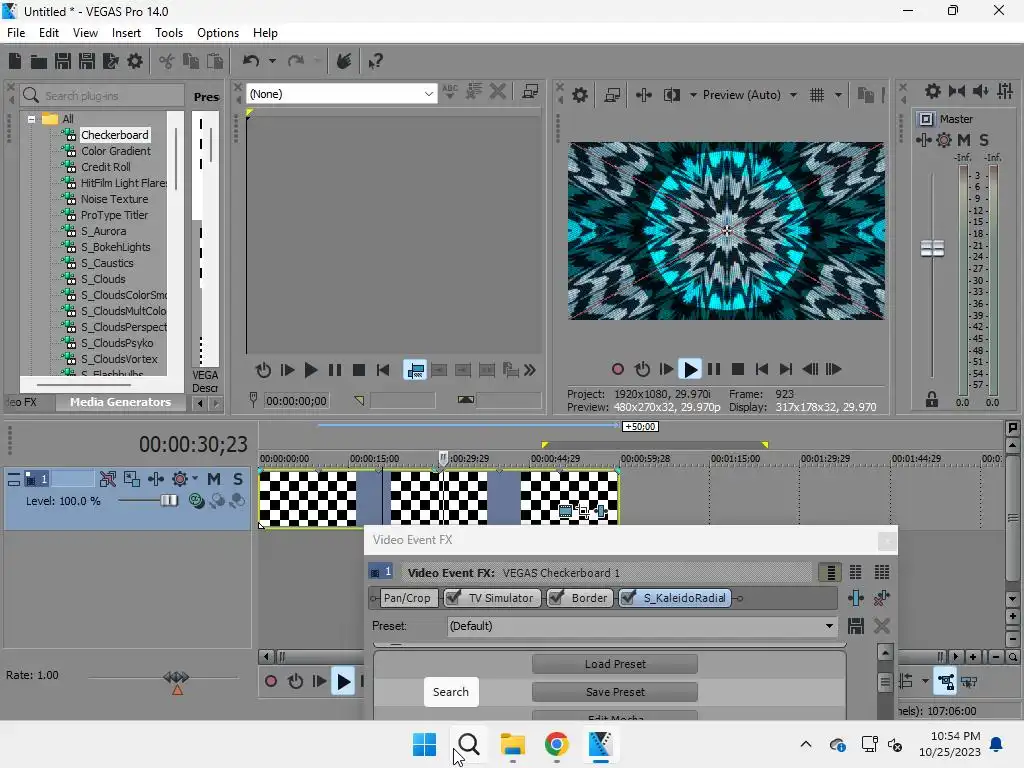The image size is (1024, 768).
Task: Click the playback Rate slider handle
Action: pyautogui.click(x=176, y=677)
